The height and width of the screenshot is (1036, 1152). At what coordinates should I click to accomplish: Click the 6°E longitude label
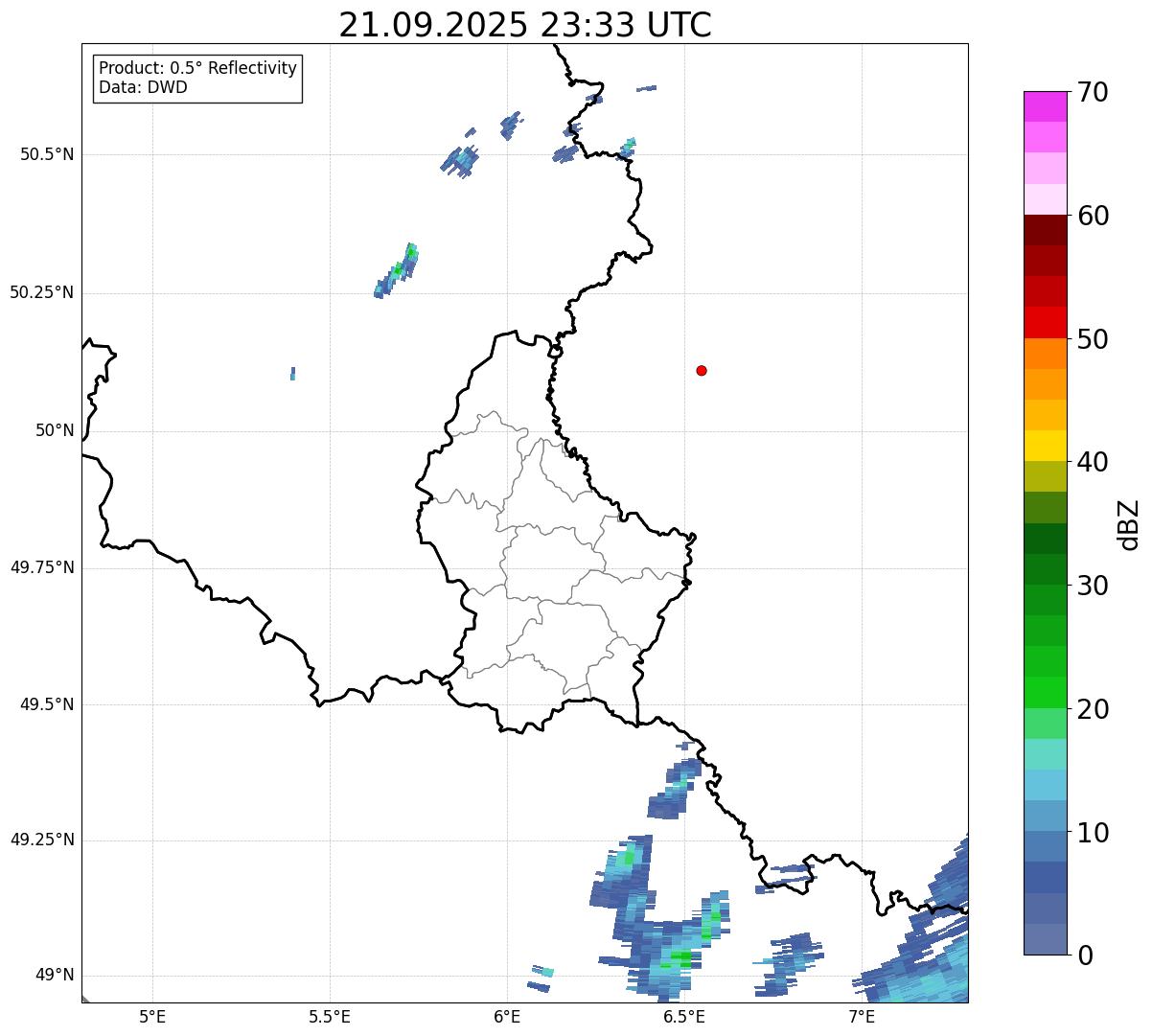click(507, 1017)
